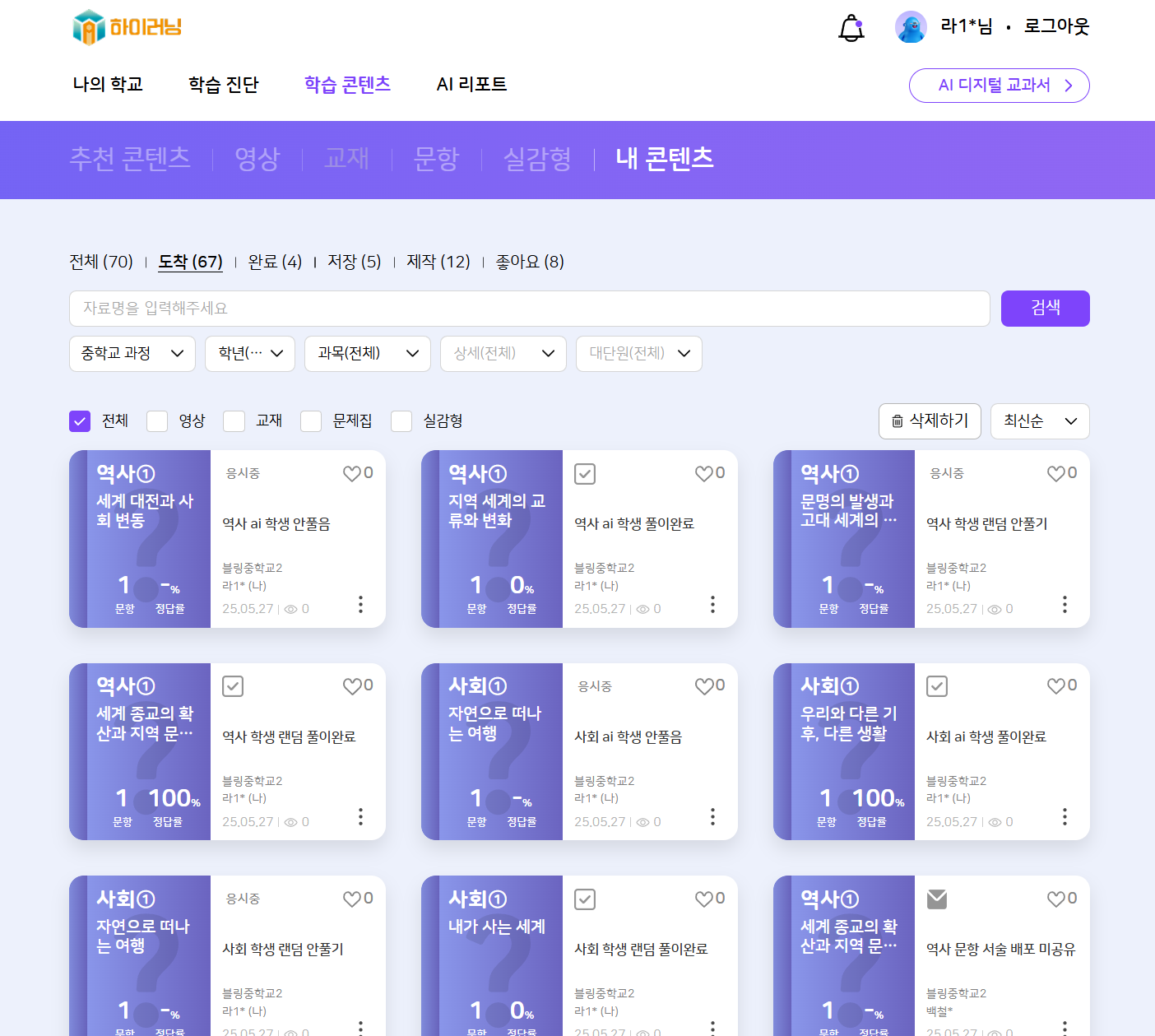
Task: Open the 과목(전체) subject dropdown
Action: (x=367, y=354)
